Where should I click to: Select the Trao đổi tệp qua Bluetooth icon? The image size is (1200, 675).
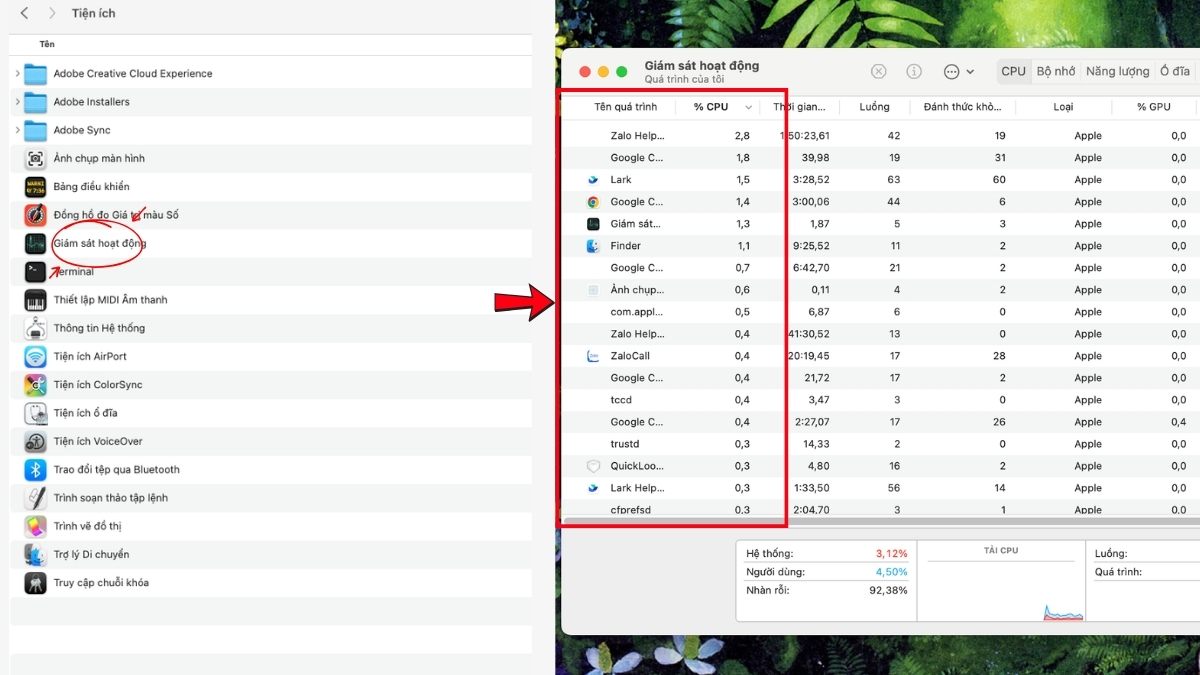(x=36, y=470)
